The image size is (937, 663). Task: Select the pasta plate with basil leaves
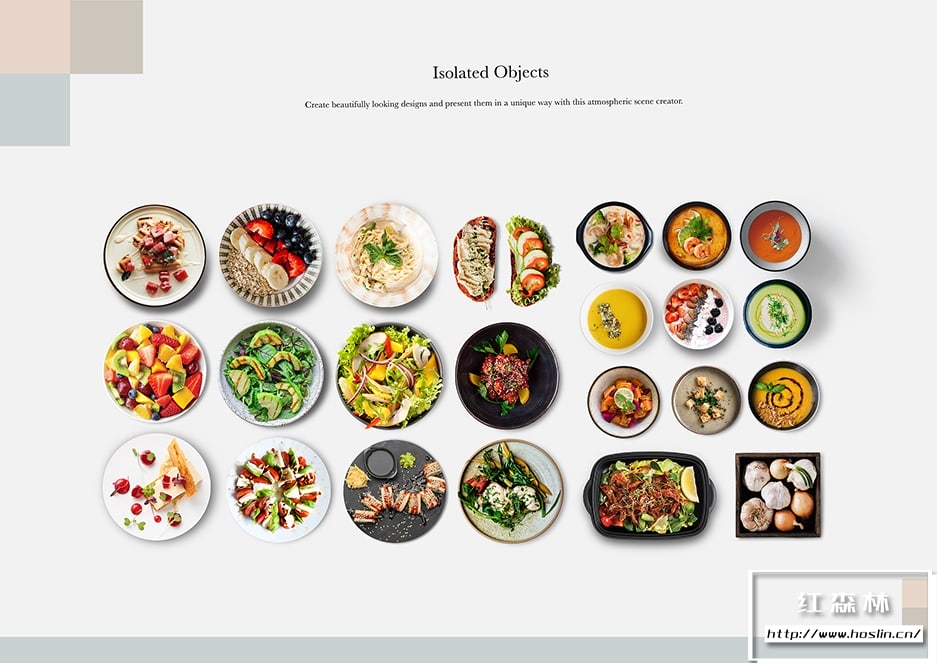387,255
